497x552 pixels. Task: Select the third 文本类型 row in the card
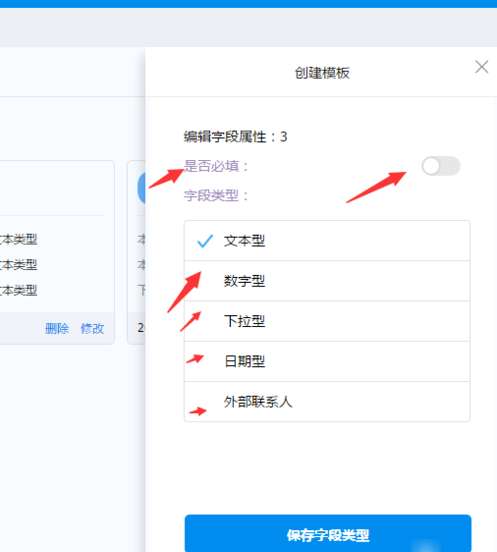[x=19, y=290]
